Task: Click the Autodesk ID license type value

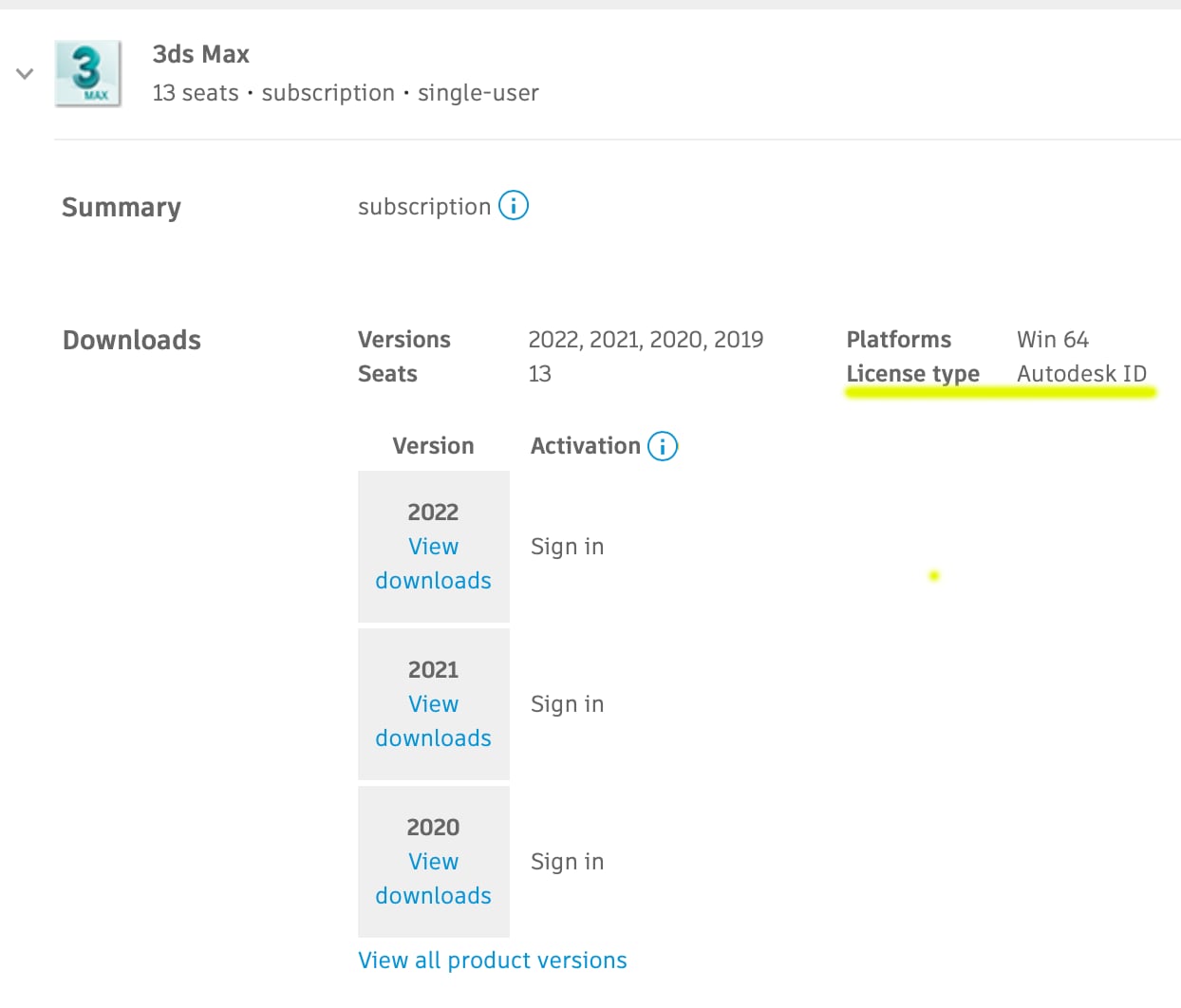Action: pos(1081,374)
